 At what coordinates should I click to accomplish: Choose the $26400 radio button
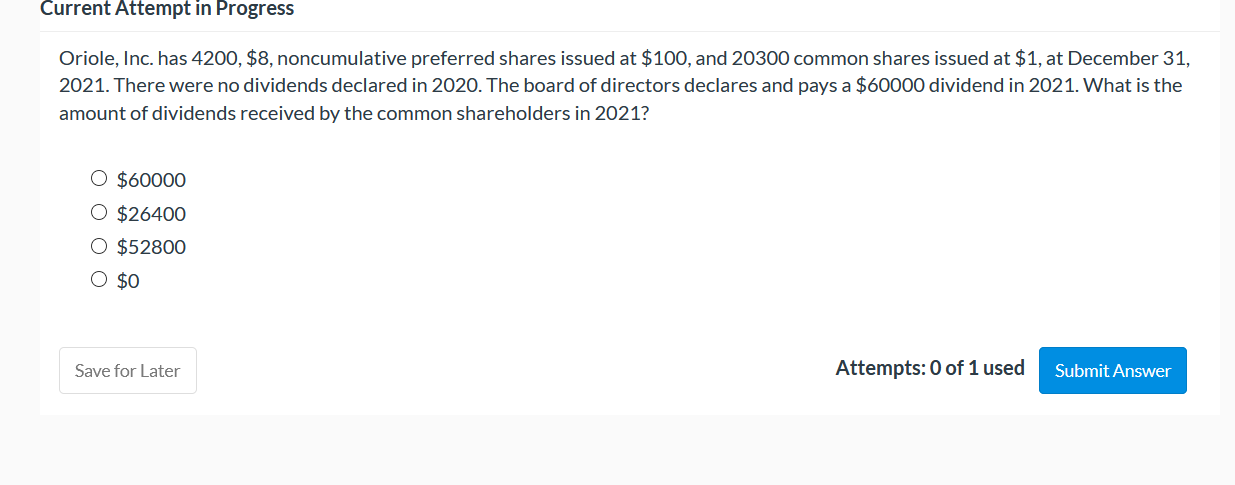coord(98,213)
